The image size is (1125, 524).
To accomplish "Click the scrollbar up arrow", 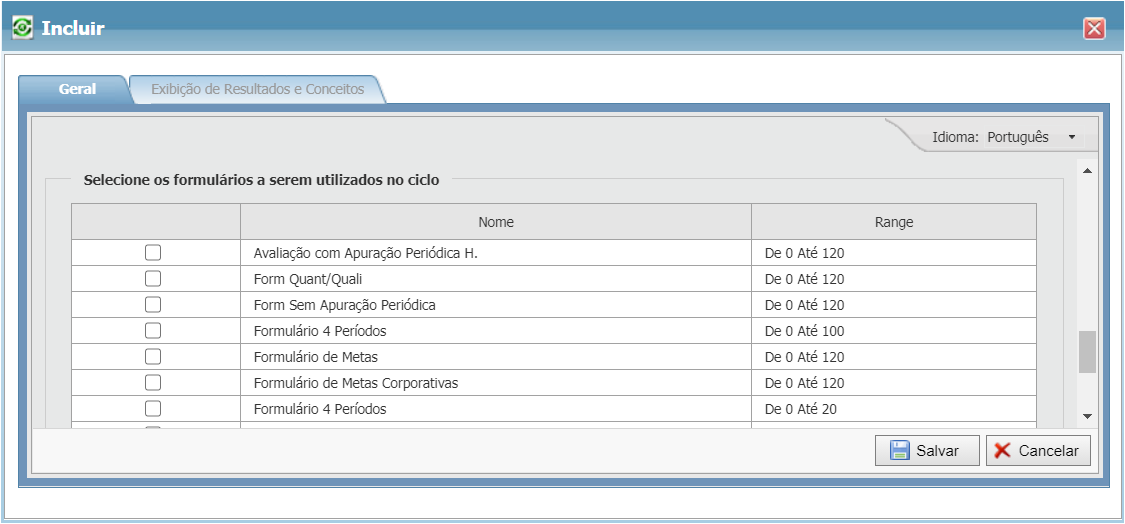I will [1087, 170].
